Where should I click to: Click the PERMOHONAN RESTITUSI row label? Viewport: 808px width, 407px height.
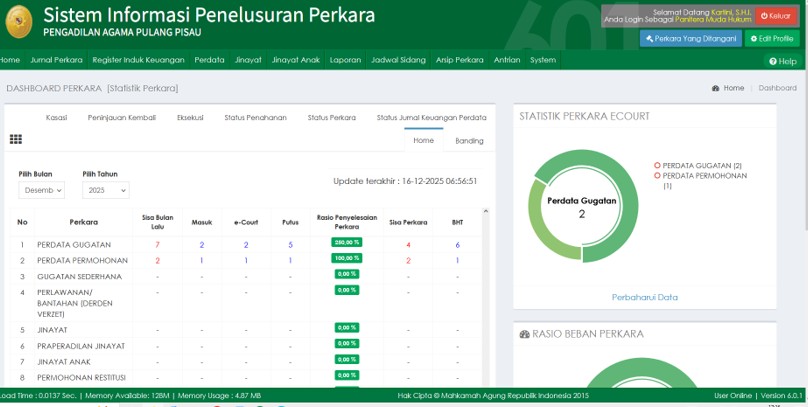[81, 377]
